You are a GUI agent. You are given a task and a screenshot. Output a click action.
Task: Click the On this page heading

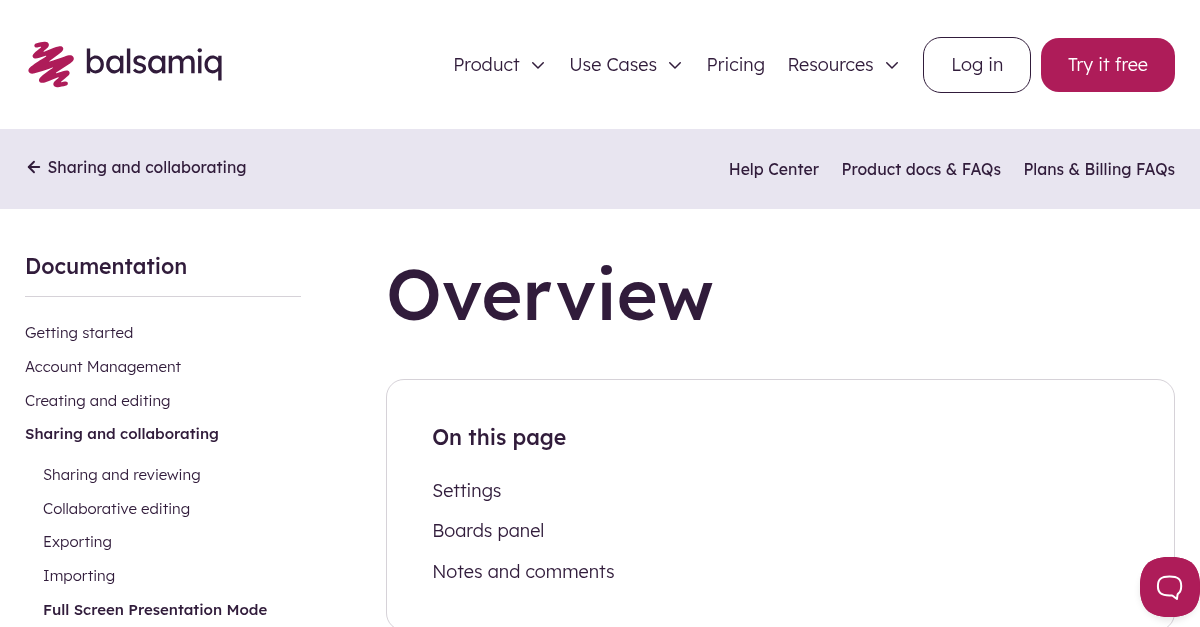[x=499, y=438]
